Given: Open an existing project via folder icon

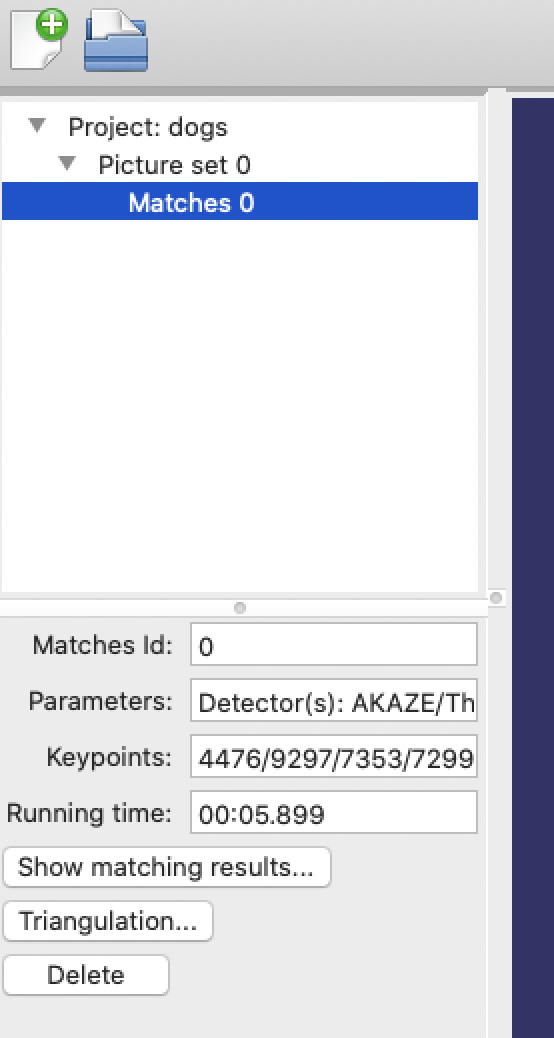Looking at the screenshot, I should 116,41.
